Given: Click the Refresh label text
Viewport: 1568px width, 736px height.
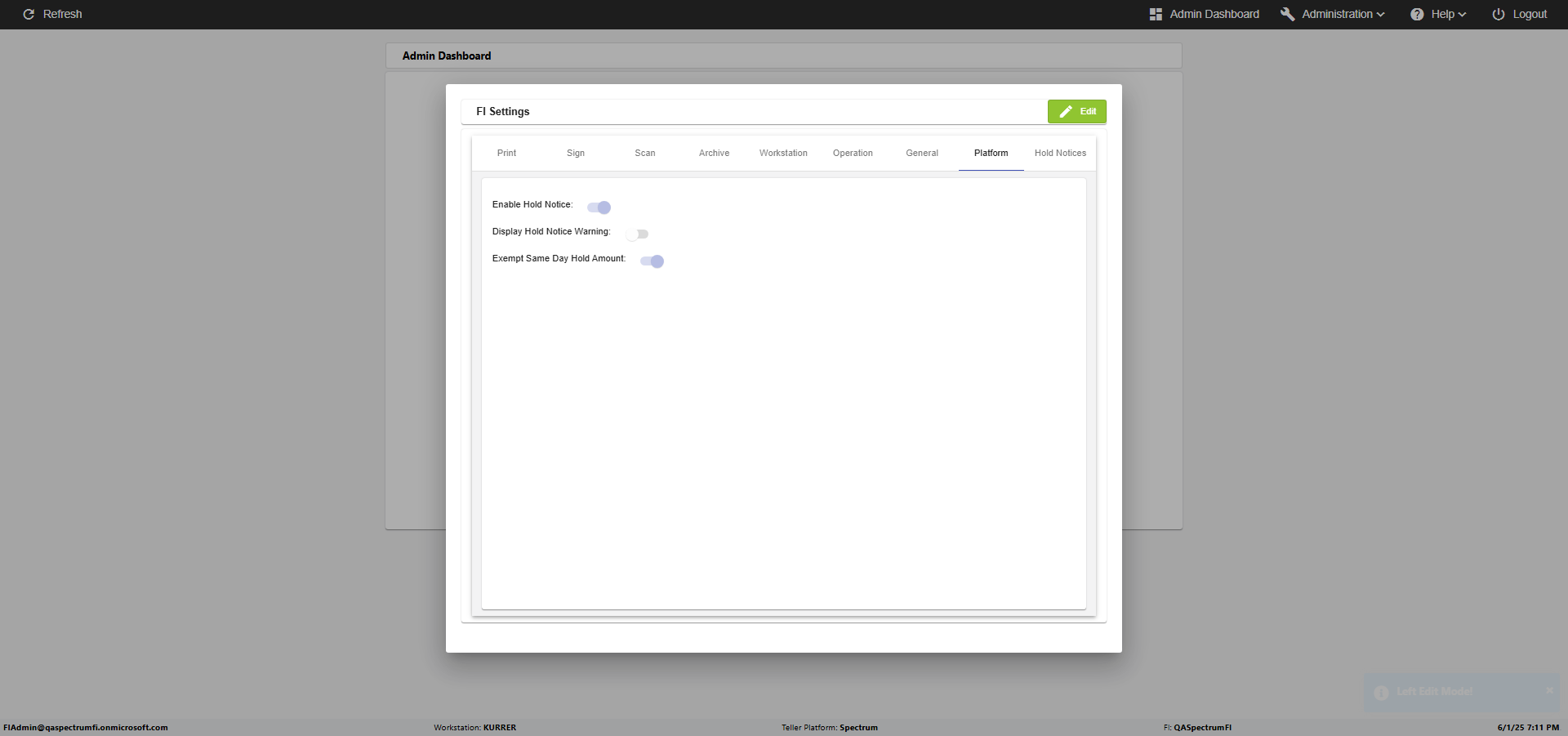Looking at the screenshot, I should tap(62, 15).
